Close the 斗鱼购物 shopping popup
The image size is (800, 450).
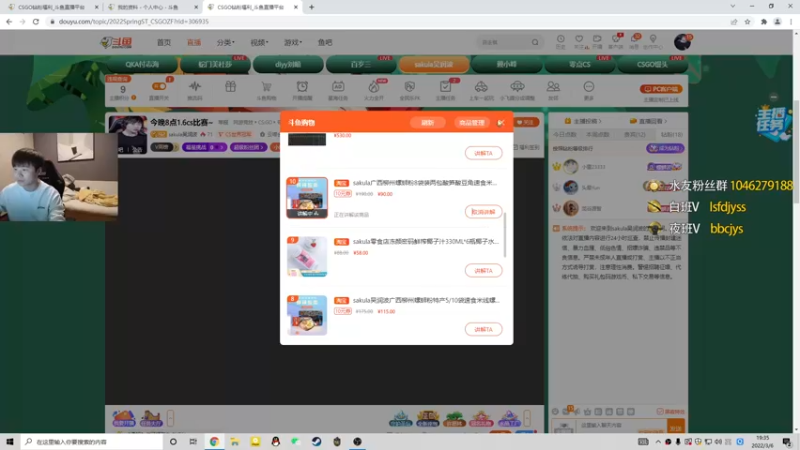501,122
